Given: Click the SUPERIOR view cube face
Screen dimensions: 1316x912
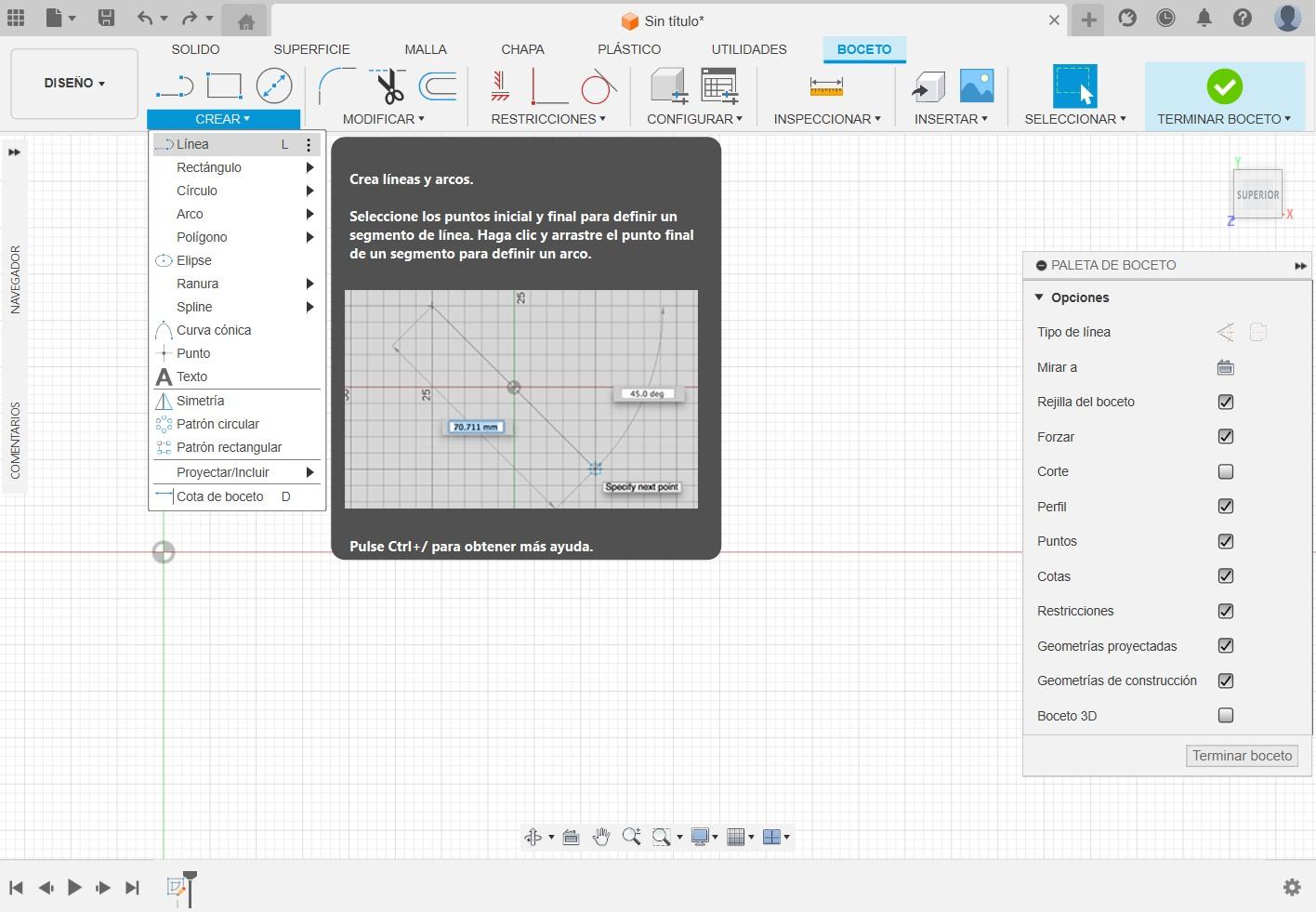Looking at the screenshot, I should pos(1257,194).
